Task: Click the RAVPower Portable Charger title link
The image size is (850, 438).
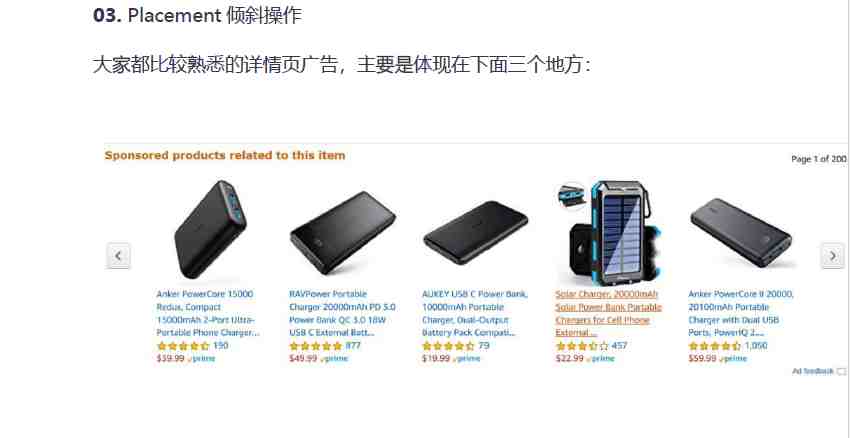Action: 343,313
